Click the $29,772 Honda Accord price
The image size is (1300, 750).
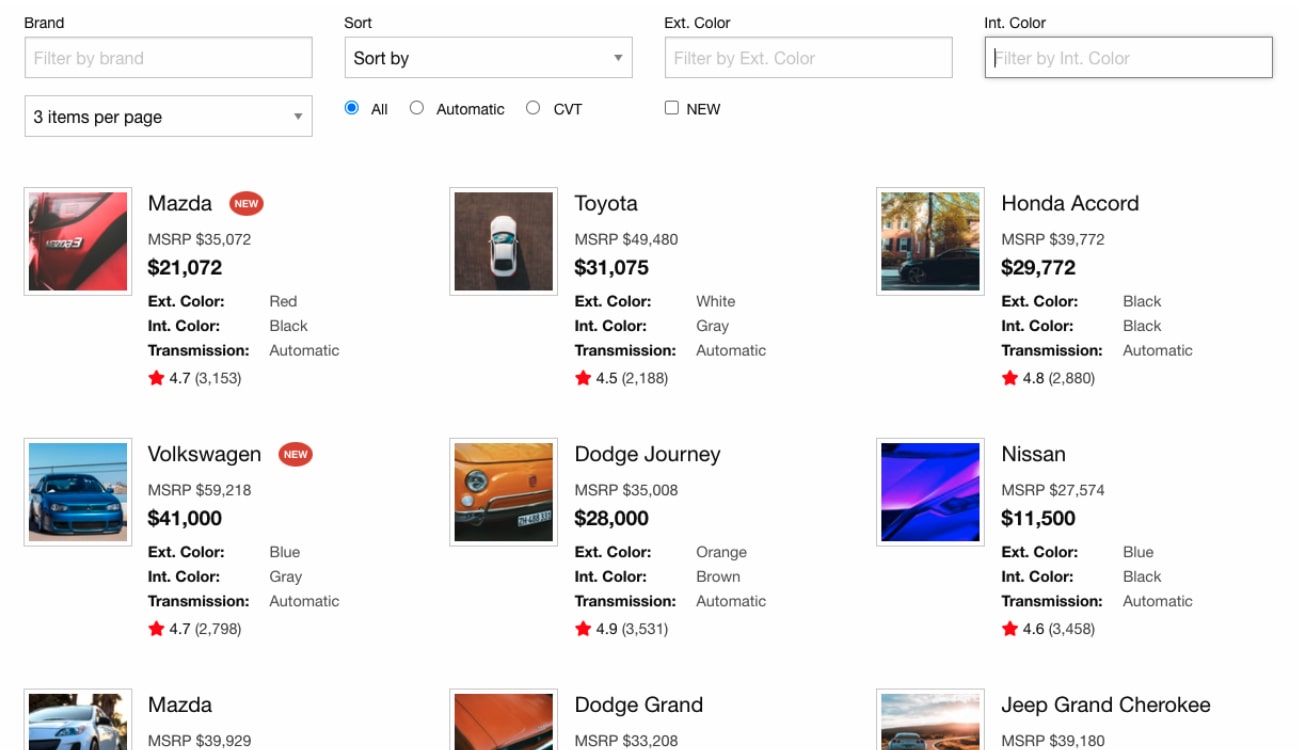1038,268
